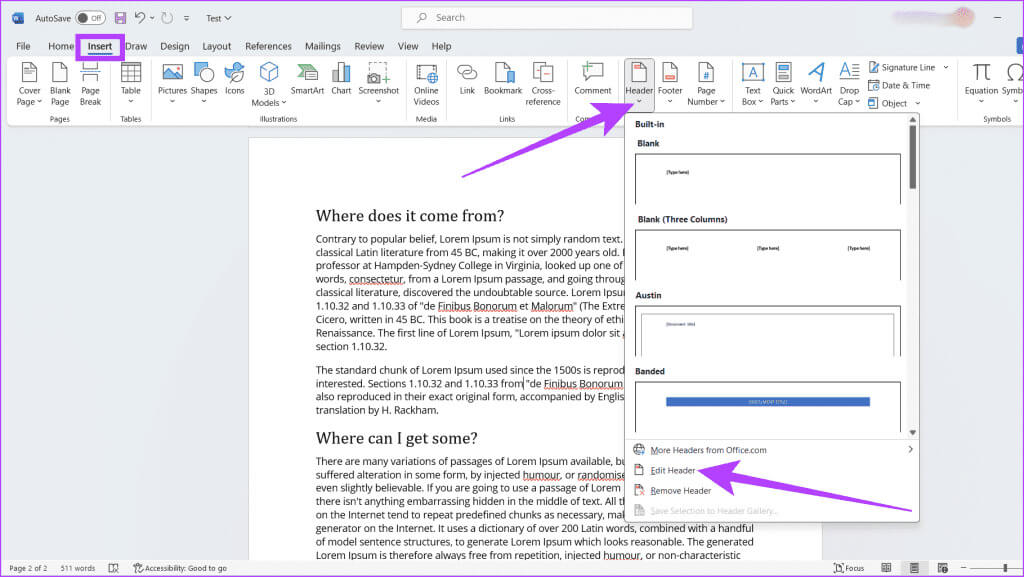Choose Edit Header from the menu

coord(672,470)
